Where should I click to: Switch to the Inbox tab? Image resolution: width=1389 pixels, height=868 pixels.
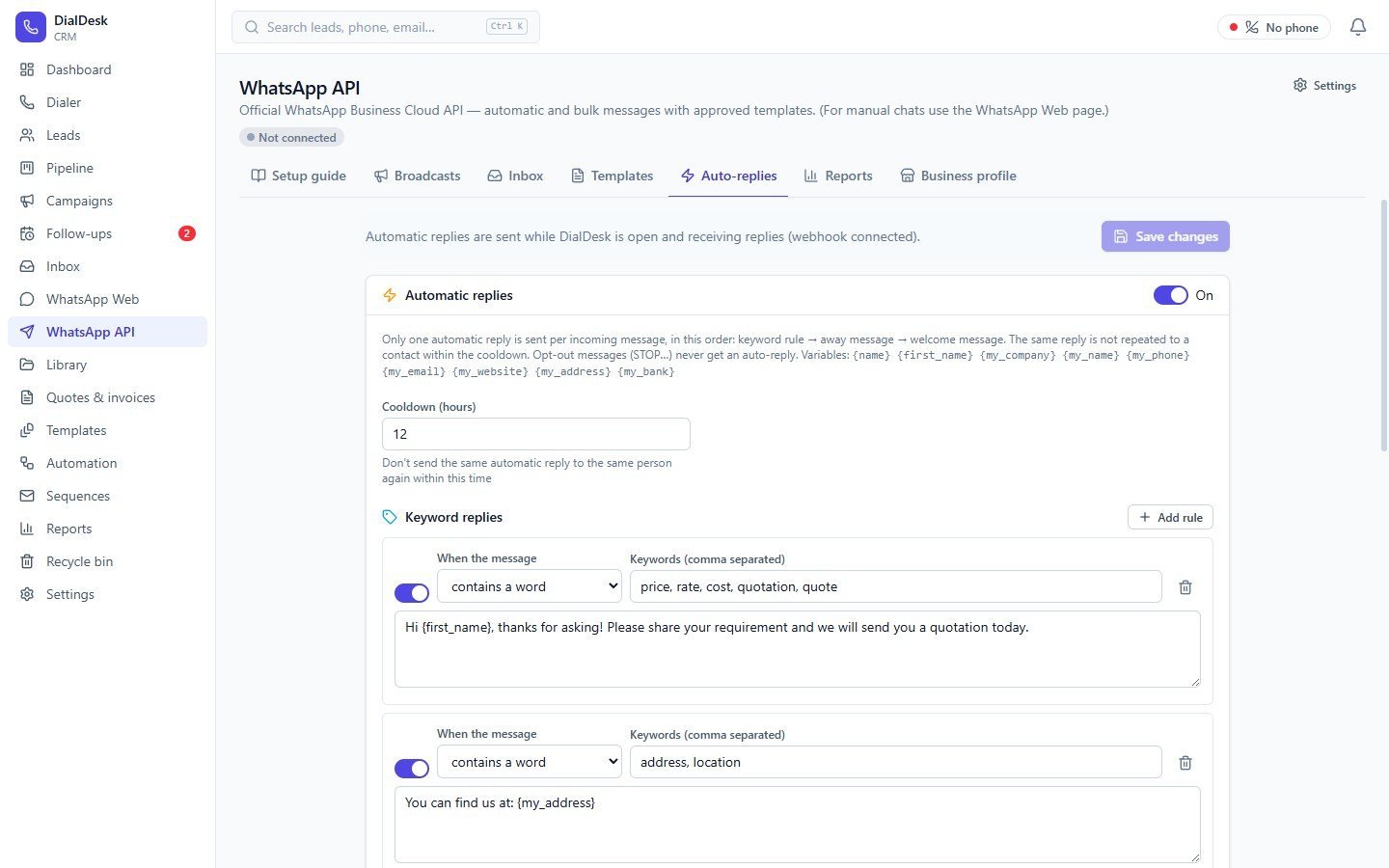click(x=515, y=176)
